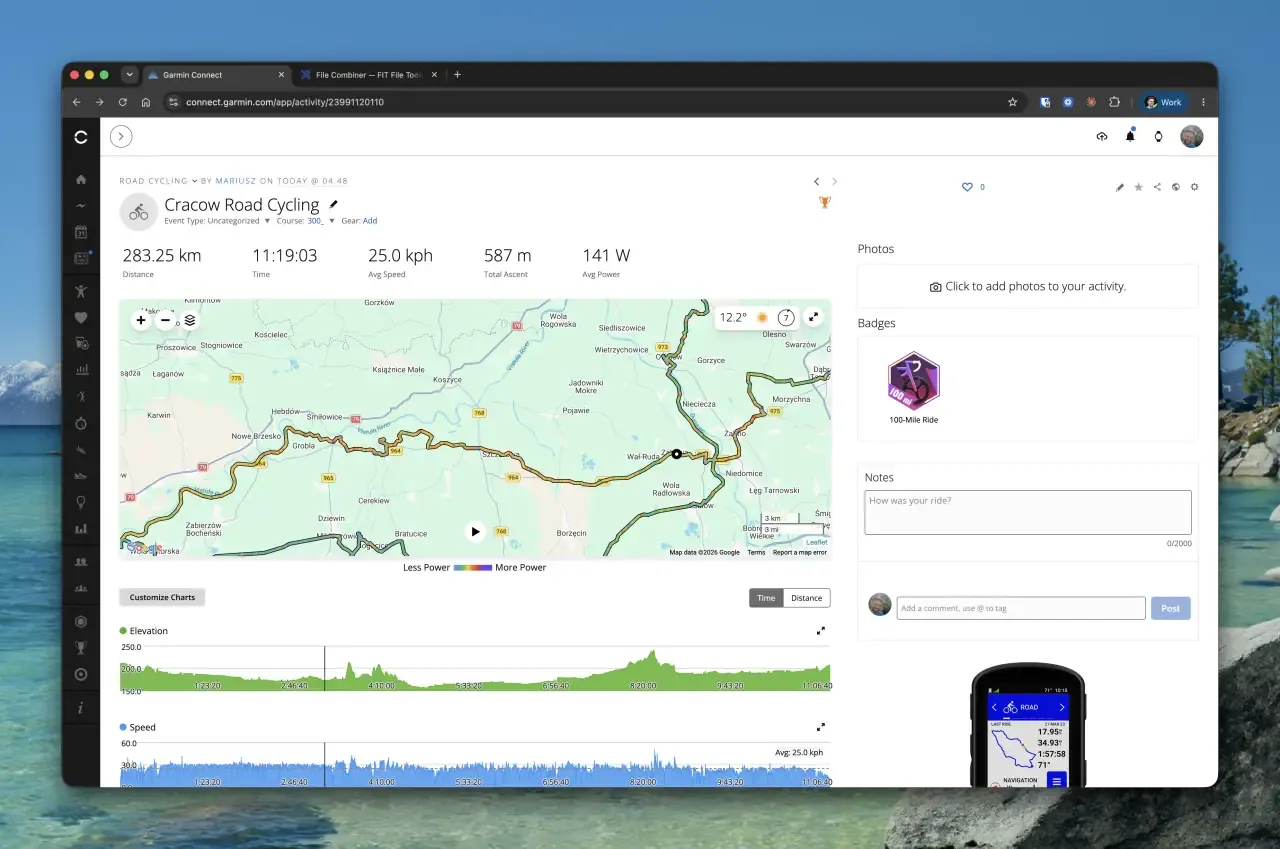Open a new browser tab
The width and height of the screenshot is (1280, 849).
tap(457, 75)
